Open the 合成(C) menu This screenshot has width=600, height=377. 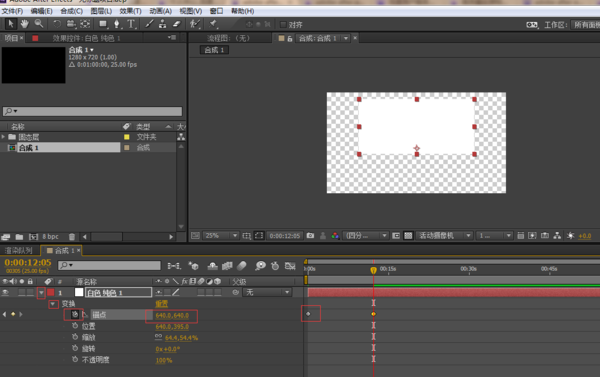[72, 11]
